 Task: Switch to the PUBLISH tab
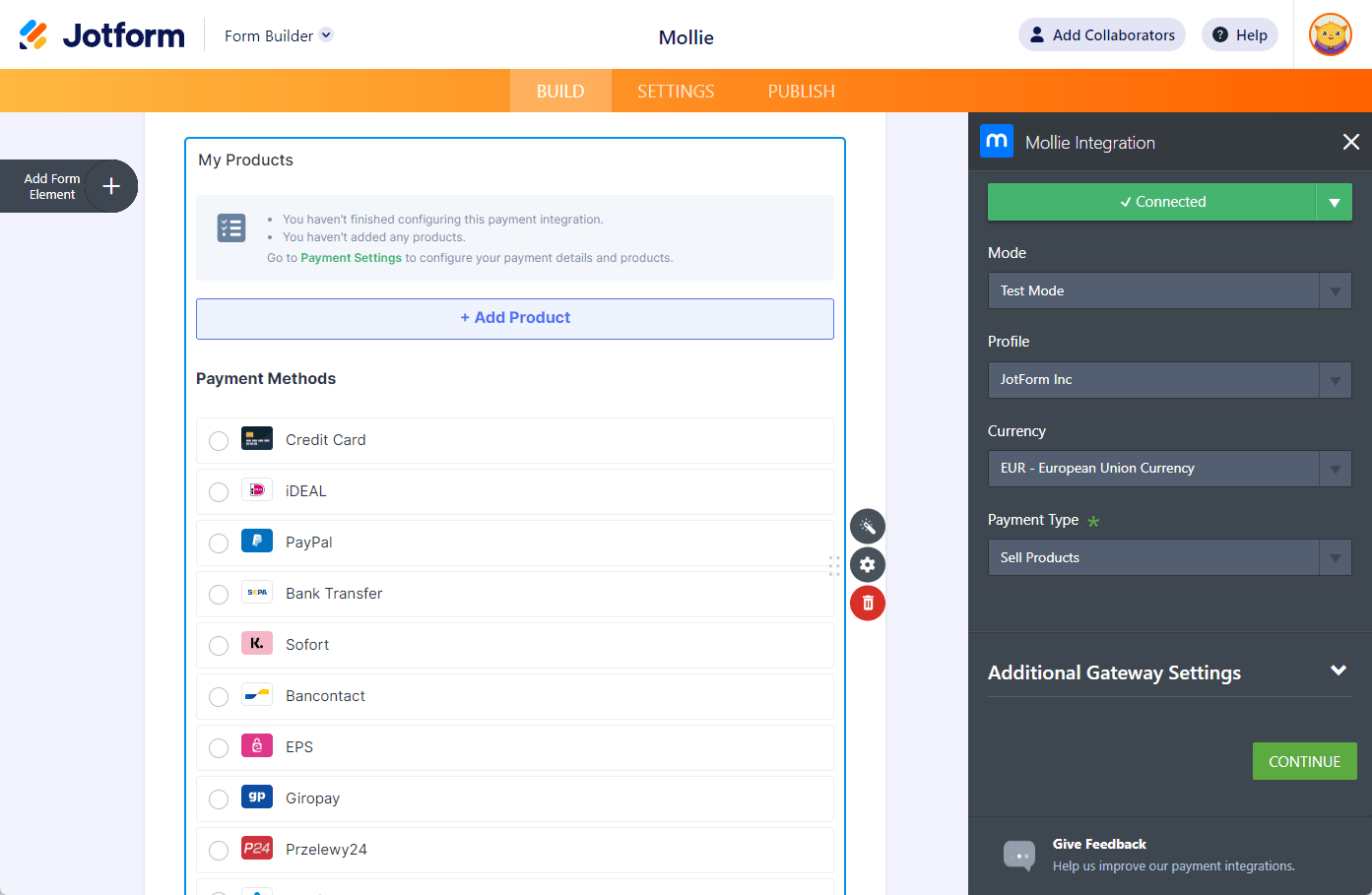point(802,91)
